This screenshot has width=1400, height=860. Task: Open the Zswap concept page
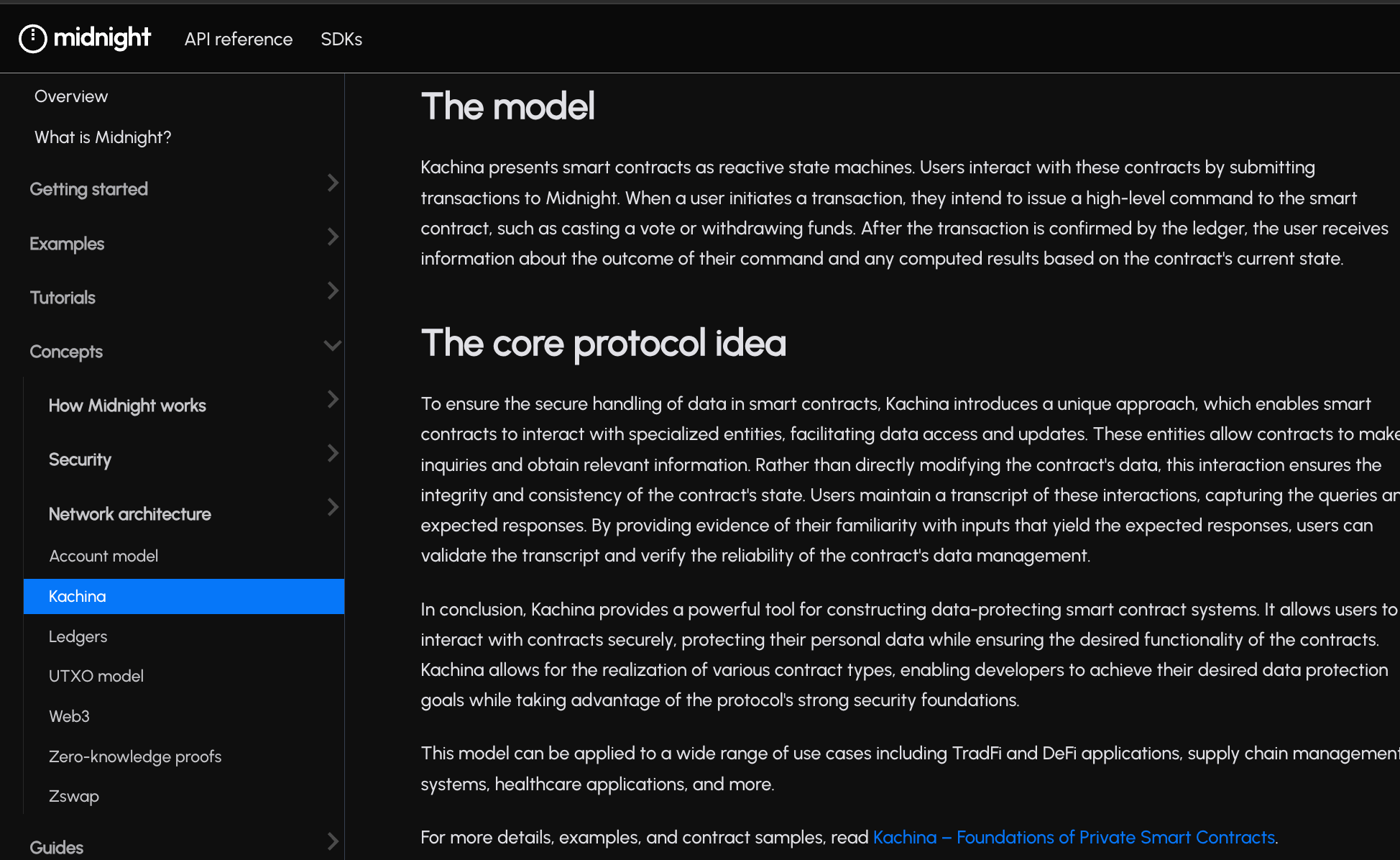tap(74, 796)
